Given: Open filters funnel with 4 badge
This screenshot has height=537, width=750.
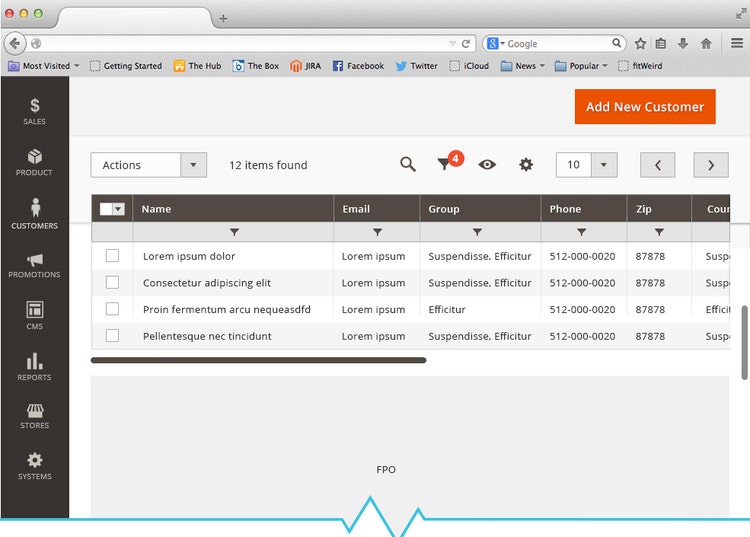Looking at the screenshot, I should pyautogui.click(x=446, y=165).
